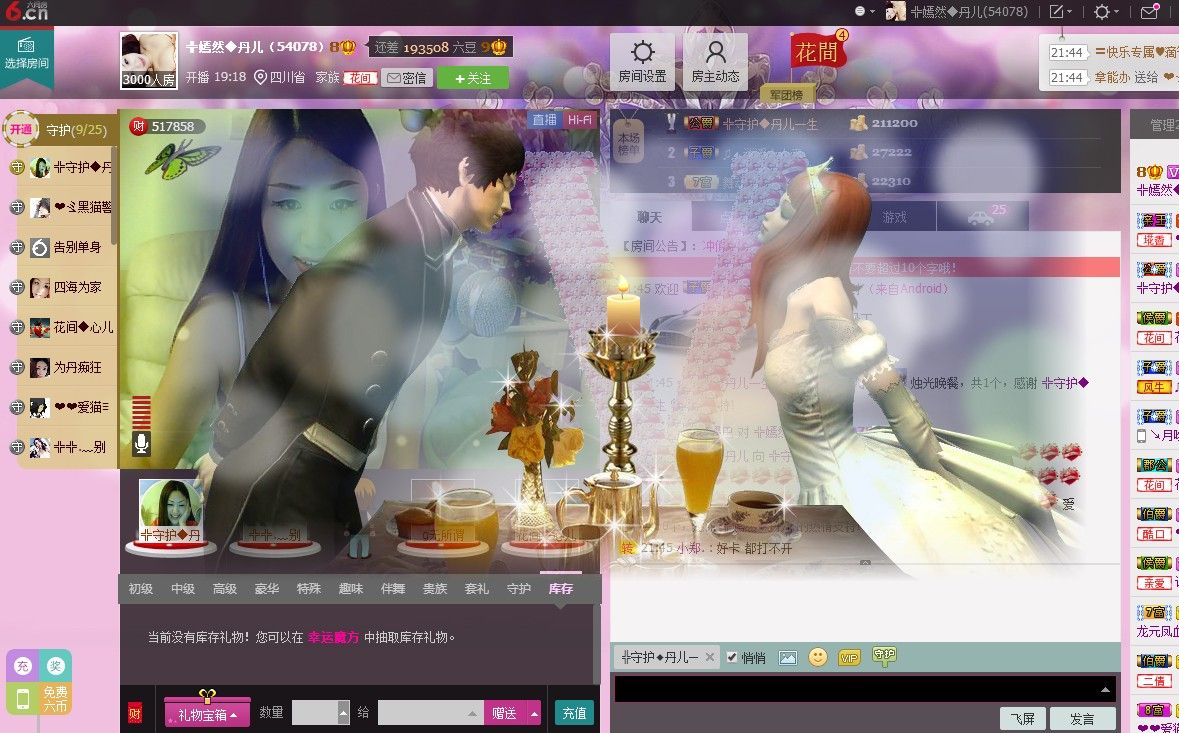1179x733 pixels.
Task: Expand the arrow beside the 赠送 button
Action: pyautogui.click(x=534, y=713)
